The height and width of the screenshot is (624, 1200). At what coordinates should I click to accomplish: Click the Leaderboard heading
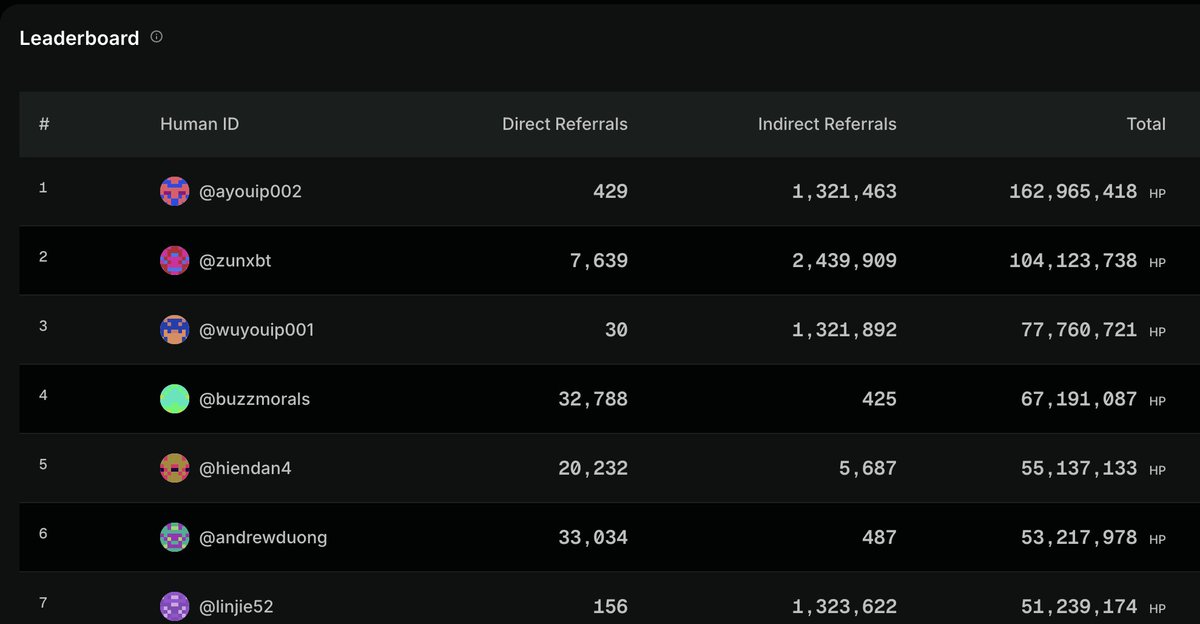tap(79, 38)
